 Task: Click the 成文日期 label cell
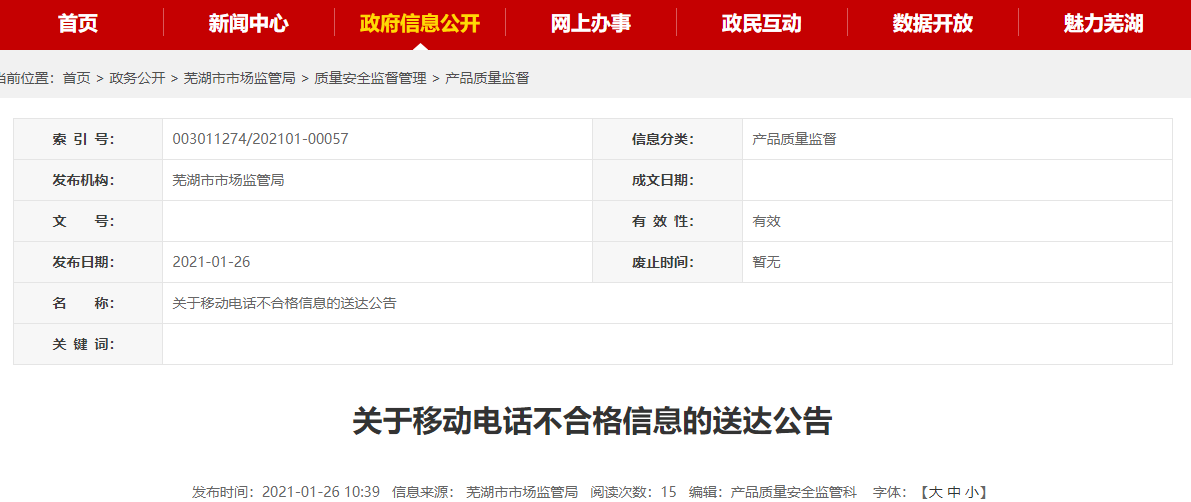click(x=668, y=180)
